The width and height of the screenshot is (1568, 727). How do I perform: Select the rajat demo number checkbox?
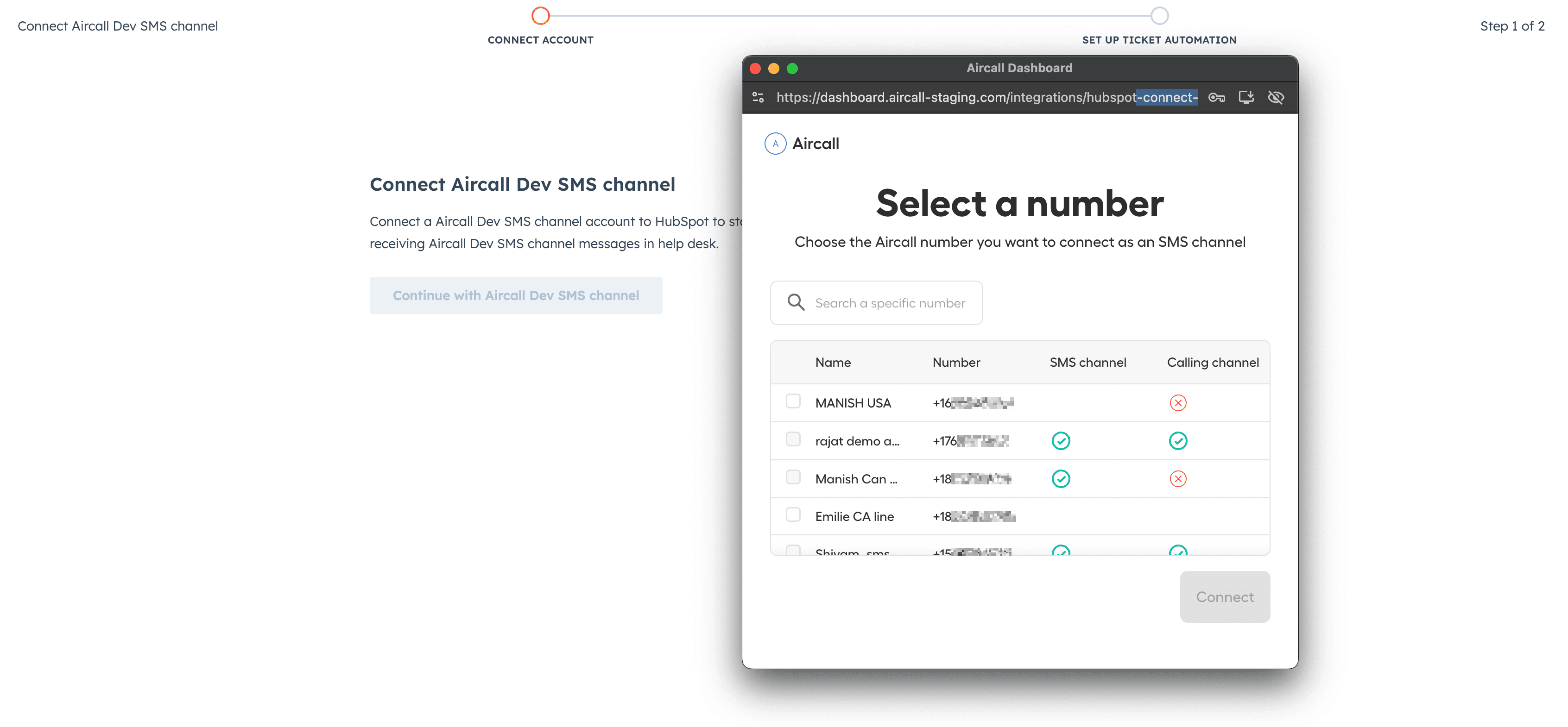(792, 439)
